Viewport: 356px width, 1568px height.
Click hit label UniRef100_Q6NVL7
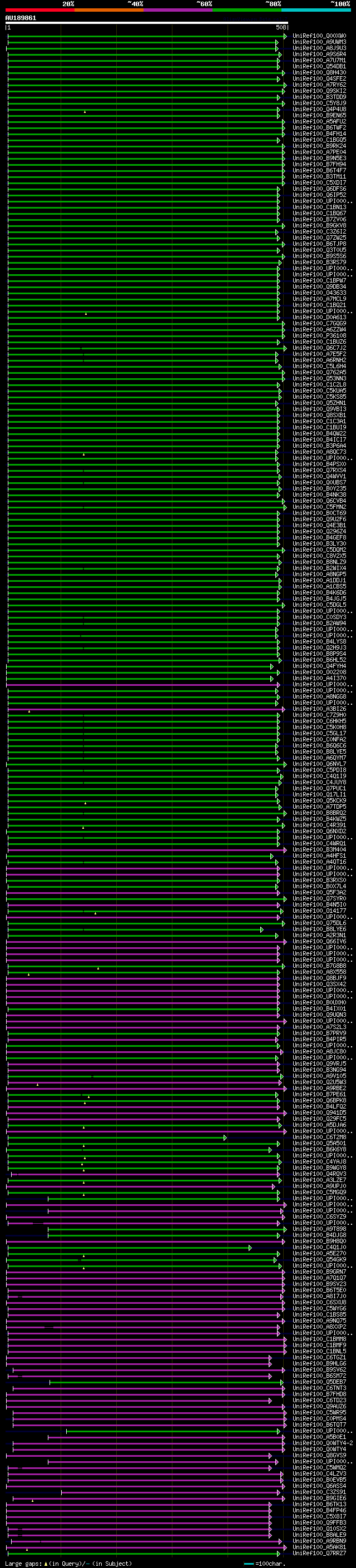pyautogui.click(x=319, y=764)
